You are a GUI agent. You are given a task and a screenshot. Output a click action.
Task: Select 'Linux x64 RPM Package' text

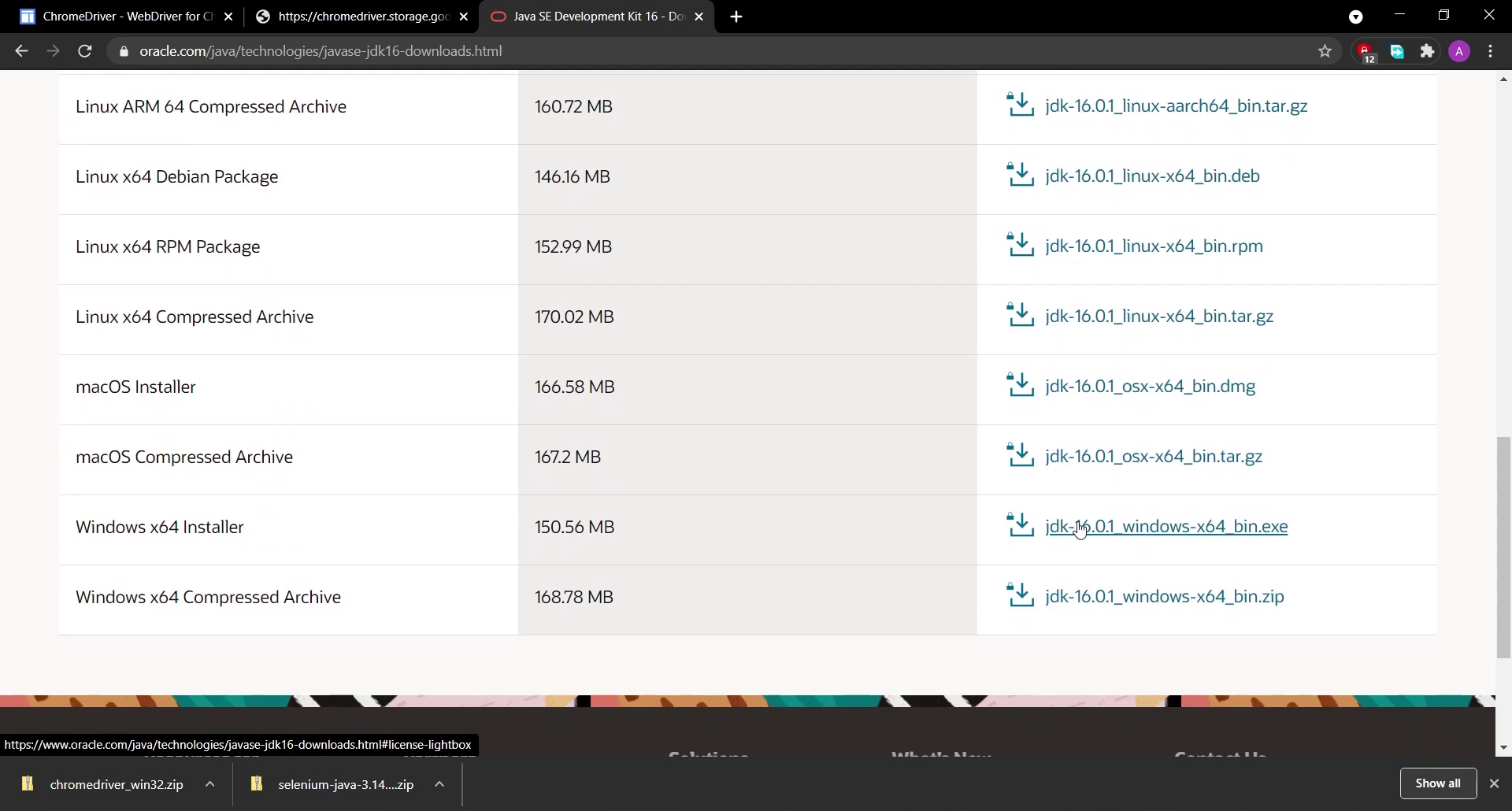pos(168,246)
